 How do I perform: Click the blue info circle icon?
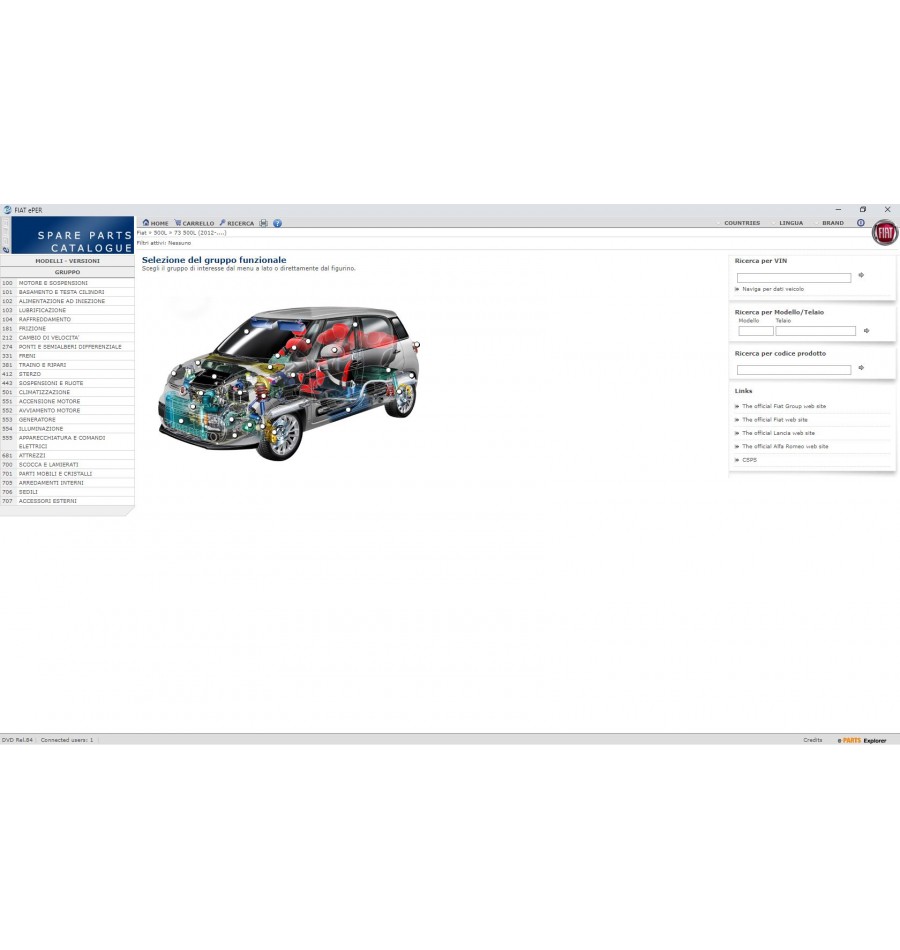(861, 223)
